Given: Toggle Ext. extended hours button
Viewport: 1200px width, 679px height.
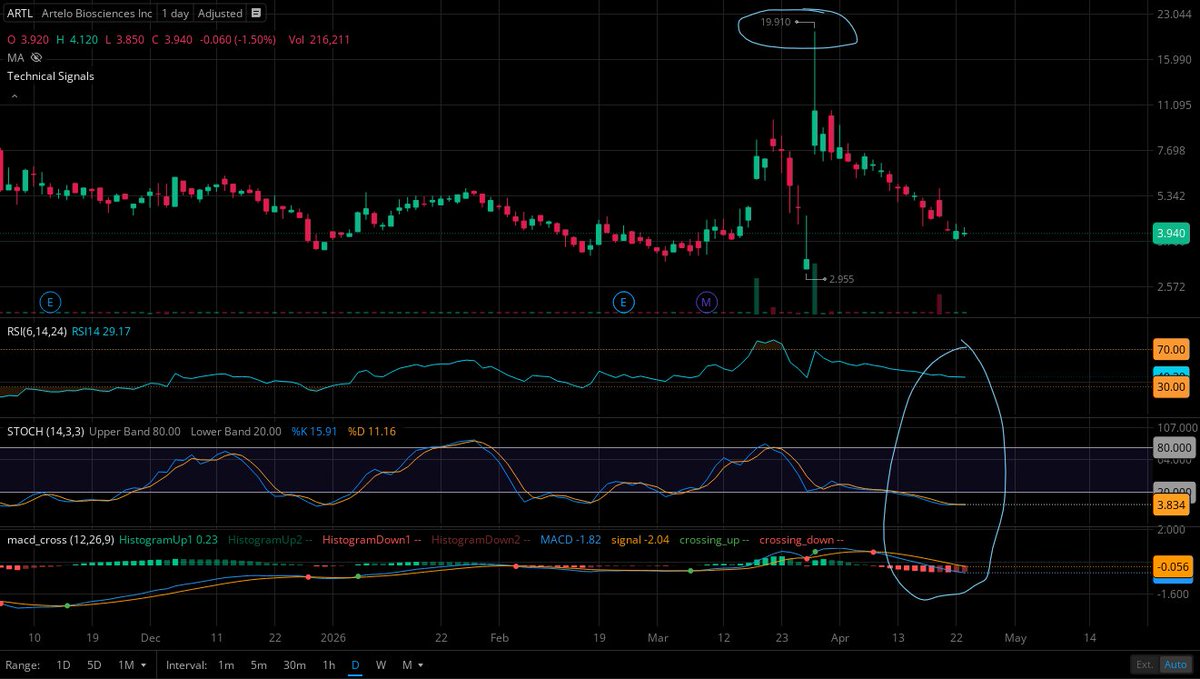Looking at the screenshot, I should [1145, 664].
